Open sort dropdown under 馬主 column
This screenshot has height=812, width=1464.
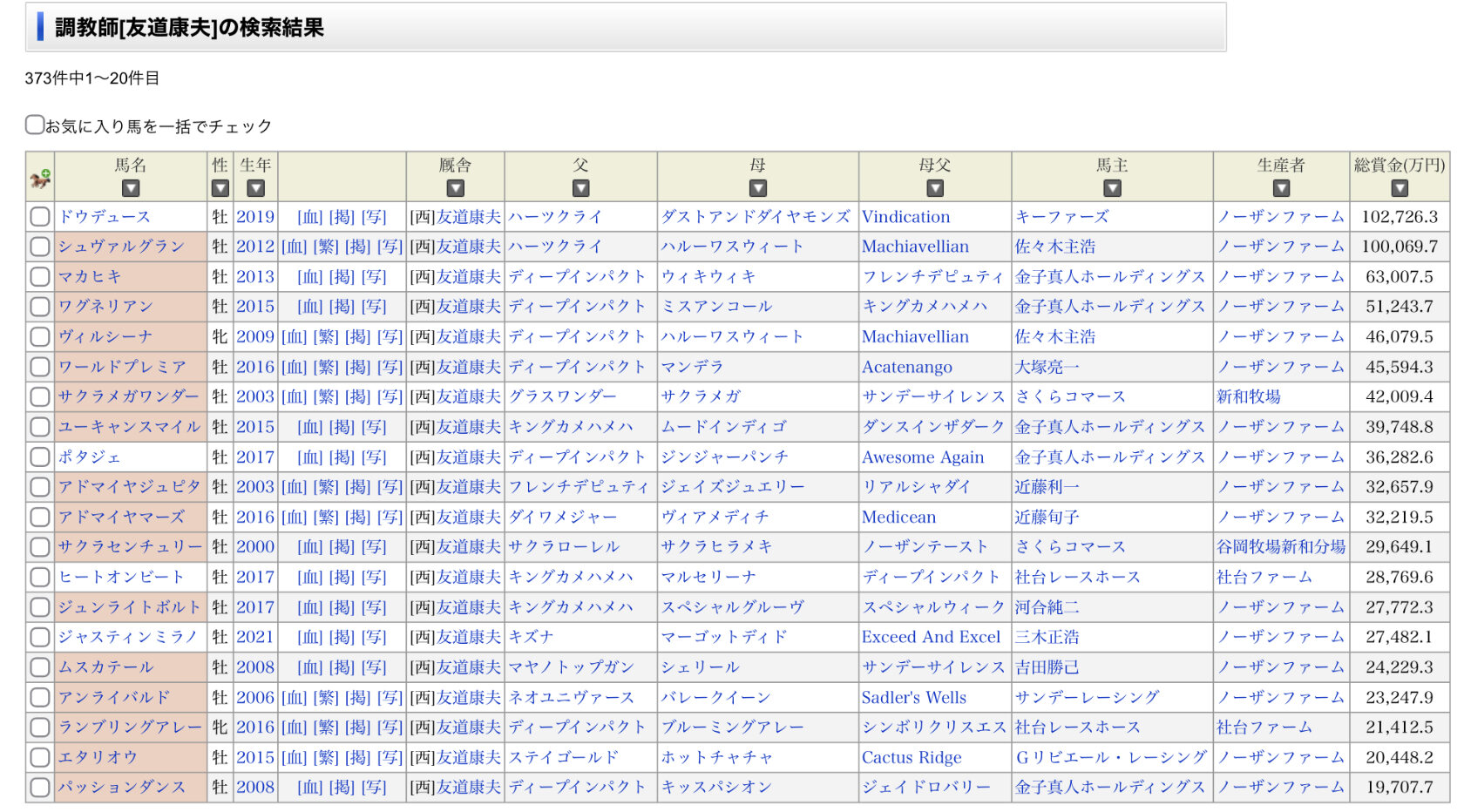[x=1112, y=188]
